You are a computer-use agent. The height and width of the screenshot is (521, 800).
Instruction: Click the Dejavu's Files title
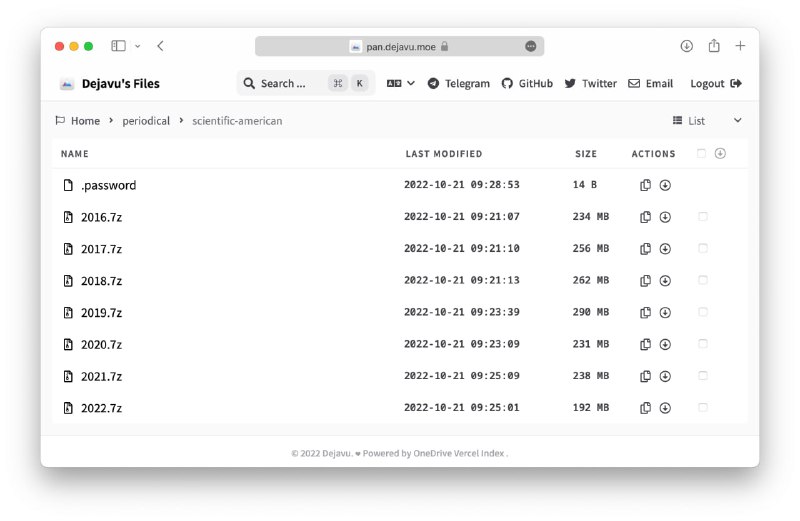tap(120, 84)
